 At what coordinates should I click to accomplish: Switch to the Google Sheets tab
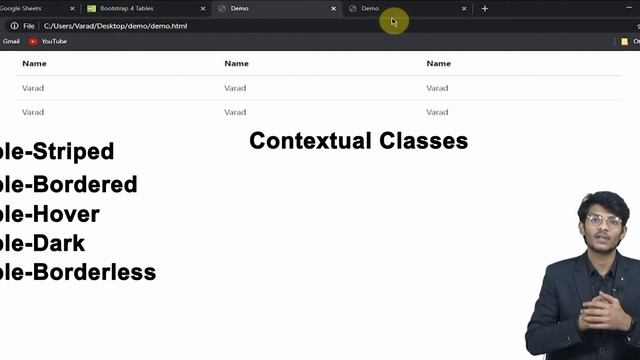pyautogui.click(x=39, y=9)
